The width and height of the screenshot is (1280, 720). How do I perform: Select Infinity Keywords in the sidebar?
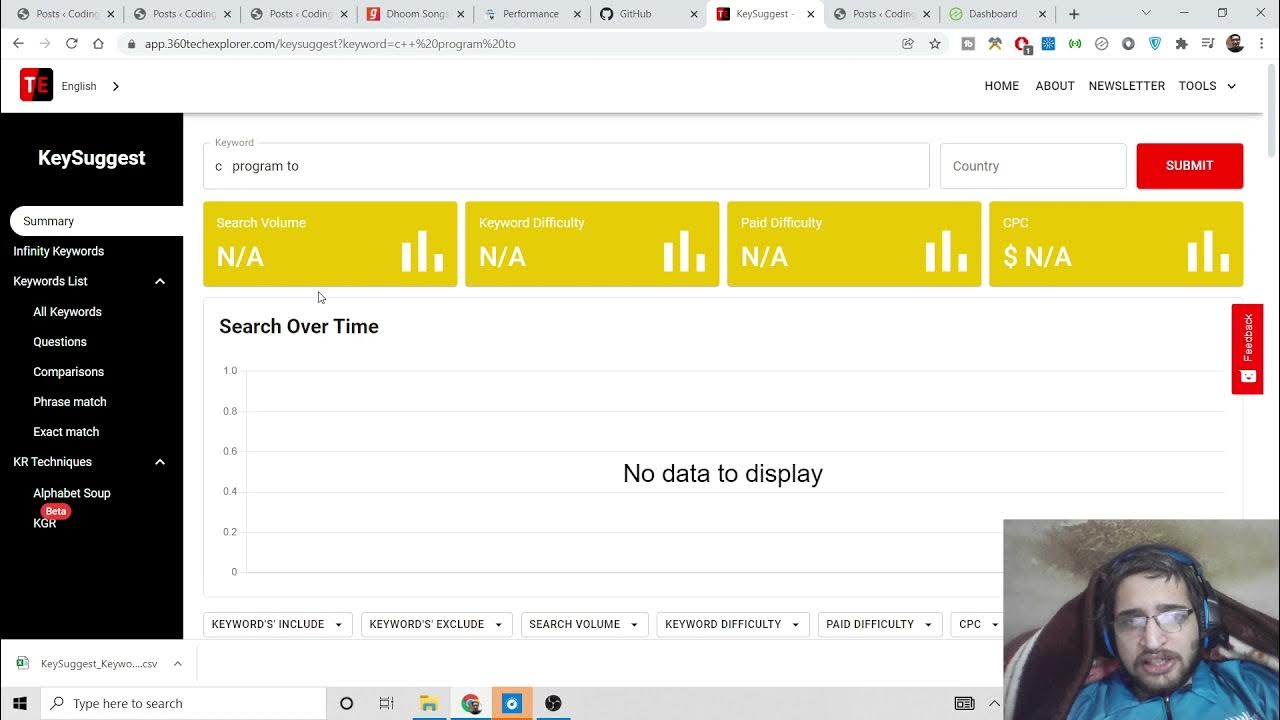[x=58, y=251]
